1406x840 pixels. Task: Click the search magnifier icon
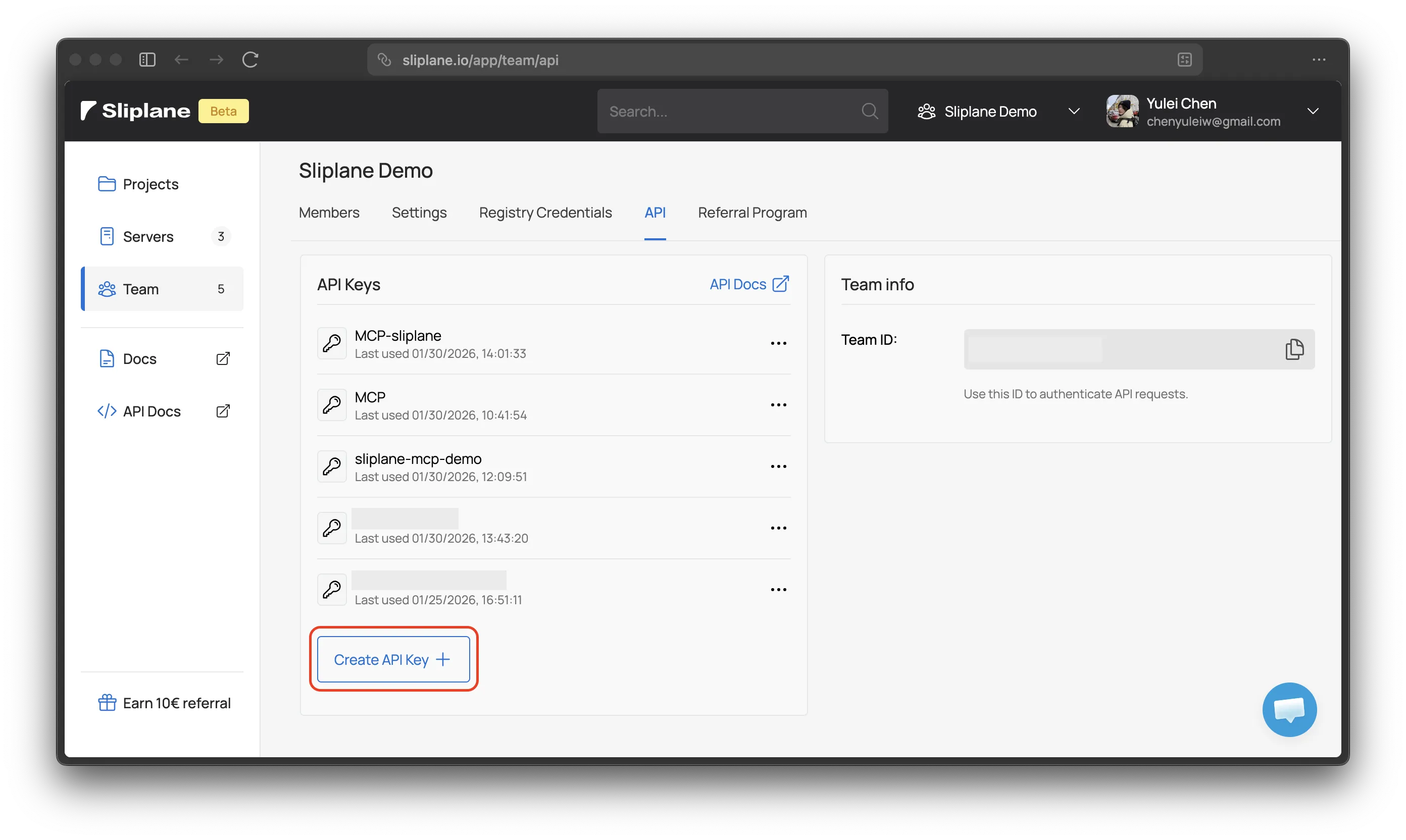tap(869, 111)
